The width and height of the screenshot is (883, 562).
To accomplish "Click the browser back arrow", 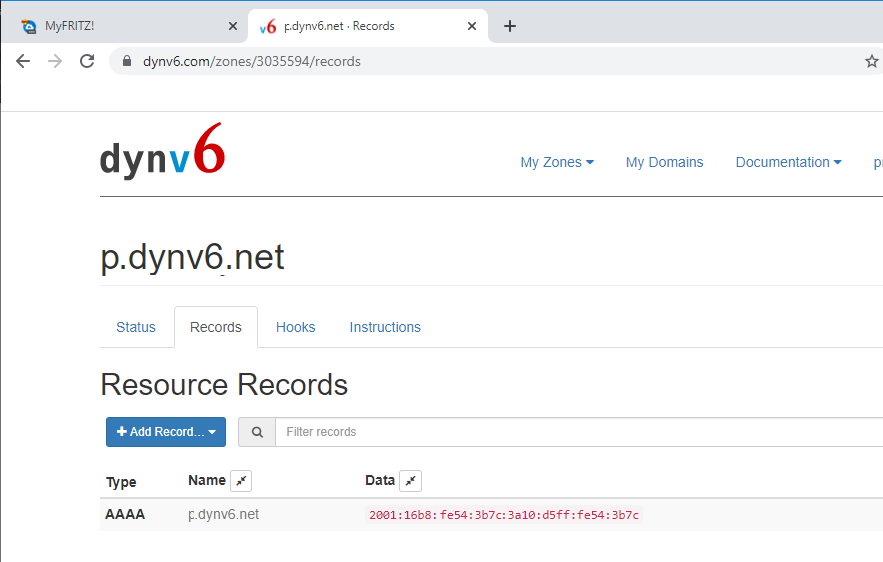I will point(23,61).
